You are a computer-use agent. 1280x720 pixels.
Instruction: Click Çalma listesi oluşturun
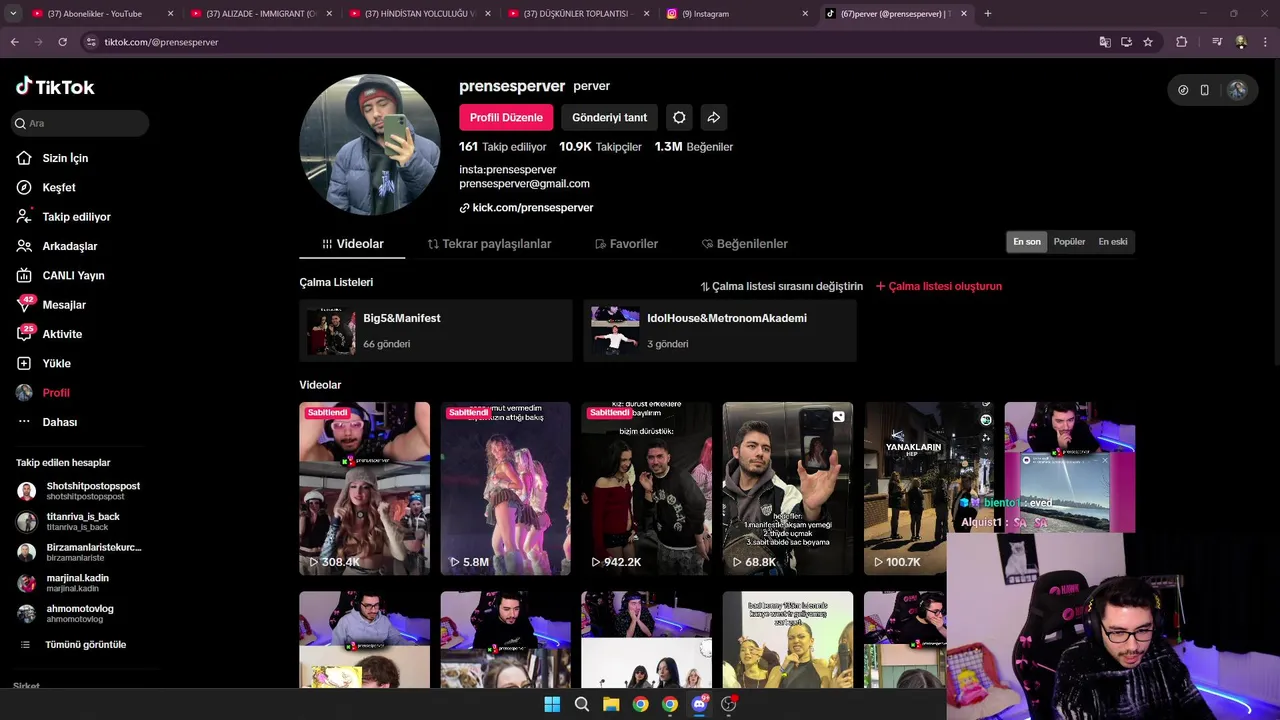pos(939,286)
